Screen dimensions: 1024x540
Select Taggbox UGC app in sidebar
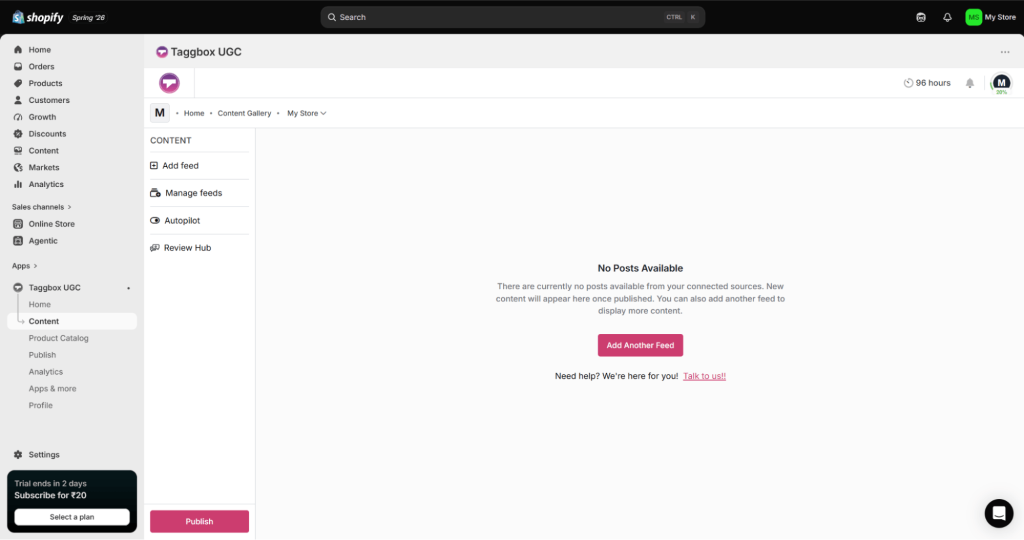[54, 287]
